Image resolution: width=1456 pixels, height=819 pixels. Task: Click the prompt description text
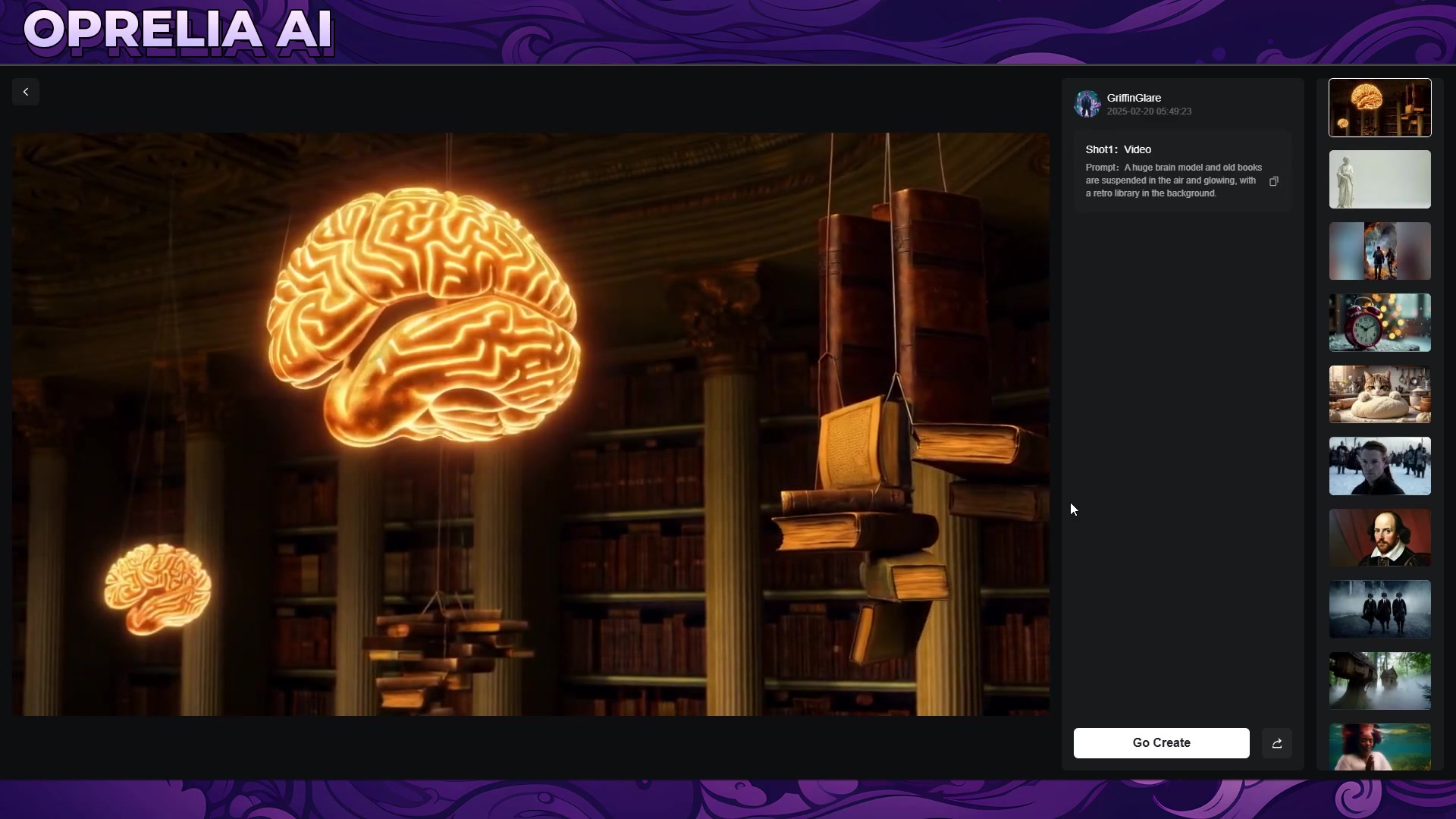point(1174,180)
